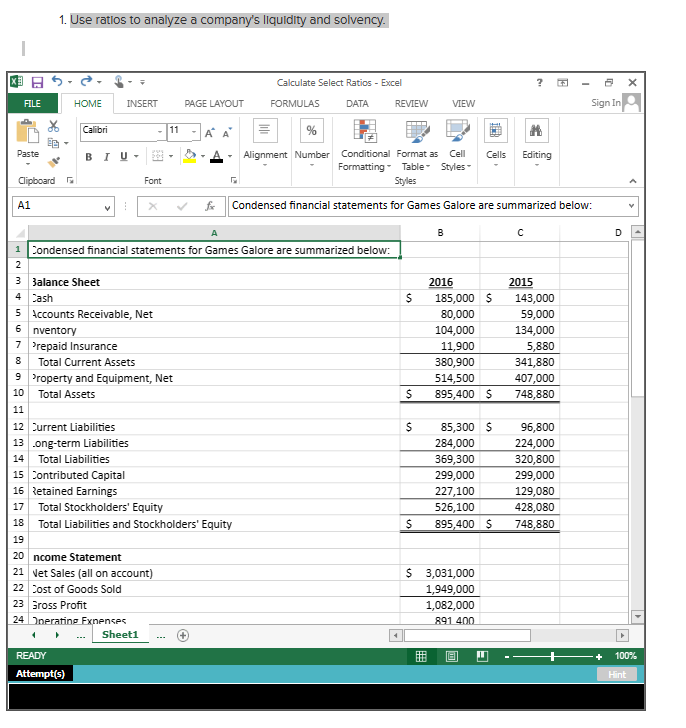The image size is (686, 728).
Task: Click the Save disk icon
Action: coord(37,82)
